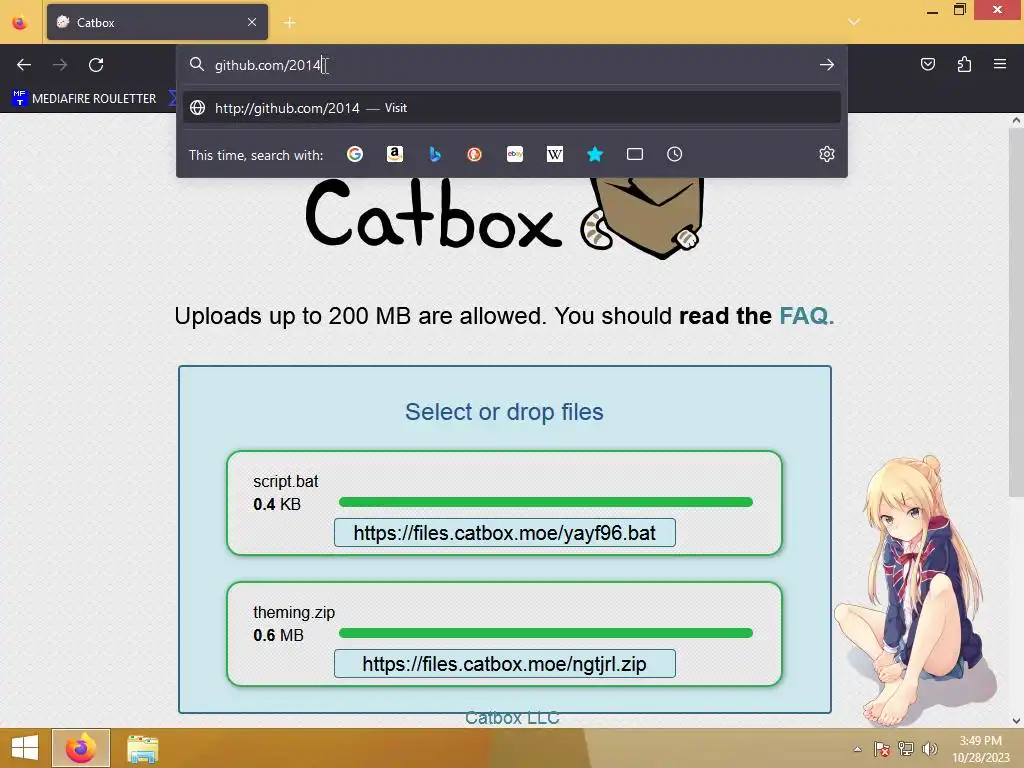
Task: Click the go arrow in the address bar
Action: pos(827,65)
